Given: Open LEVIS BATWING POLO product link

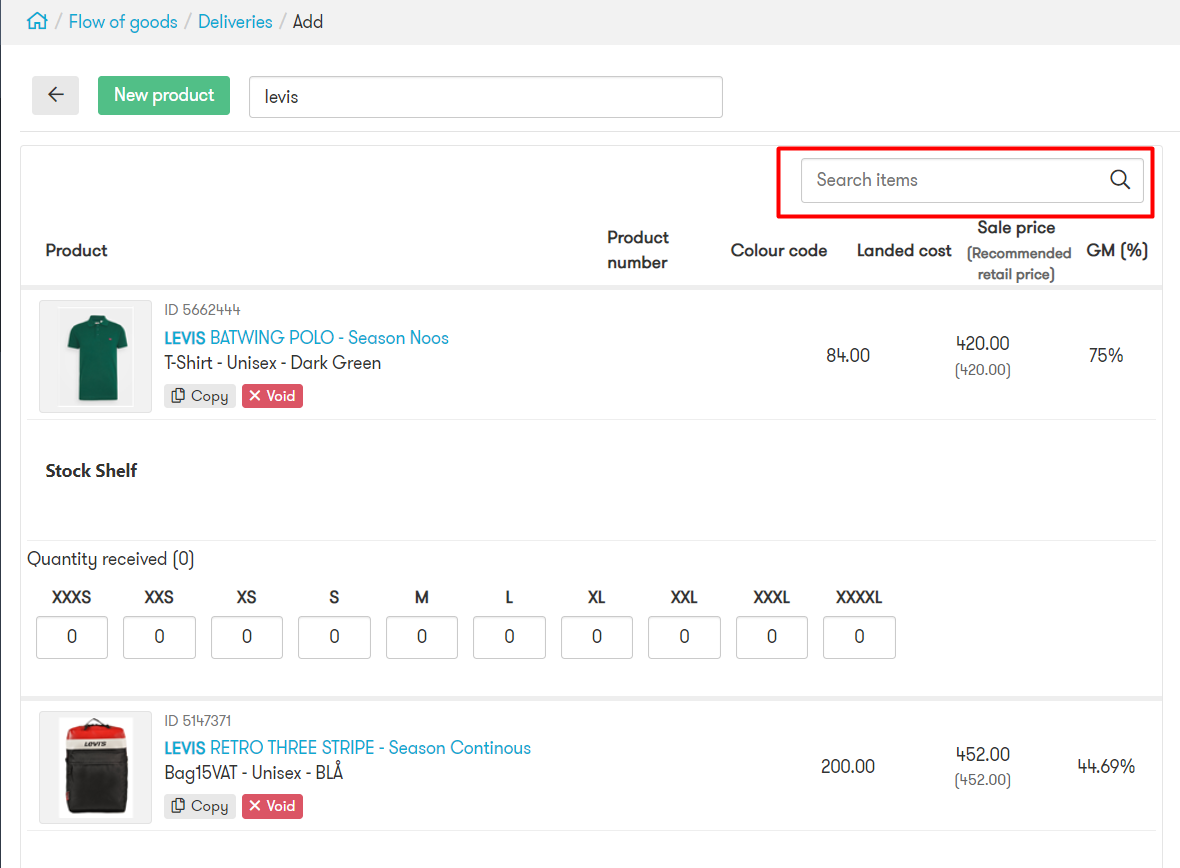Looking at the screenshot, I should (x=306, y=338).
